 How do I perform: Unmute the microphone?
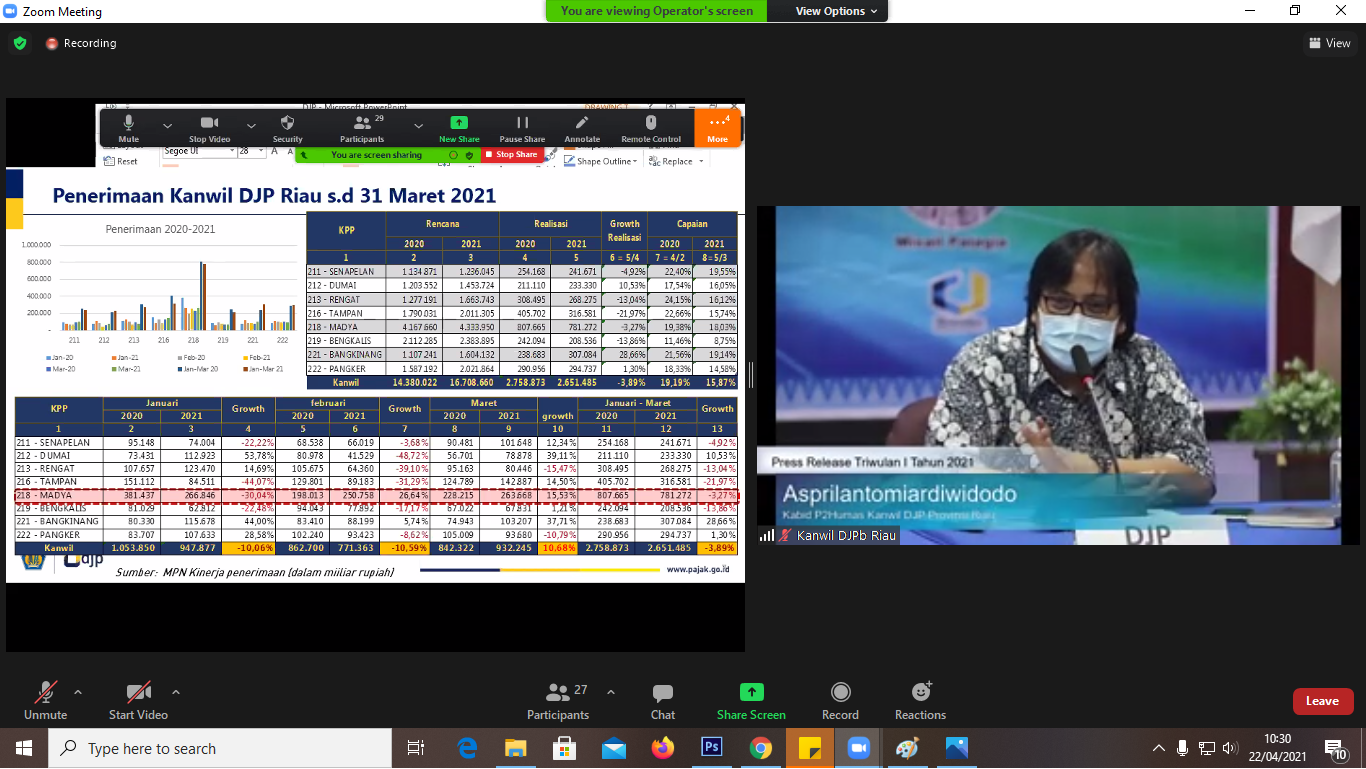[45, 693]
